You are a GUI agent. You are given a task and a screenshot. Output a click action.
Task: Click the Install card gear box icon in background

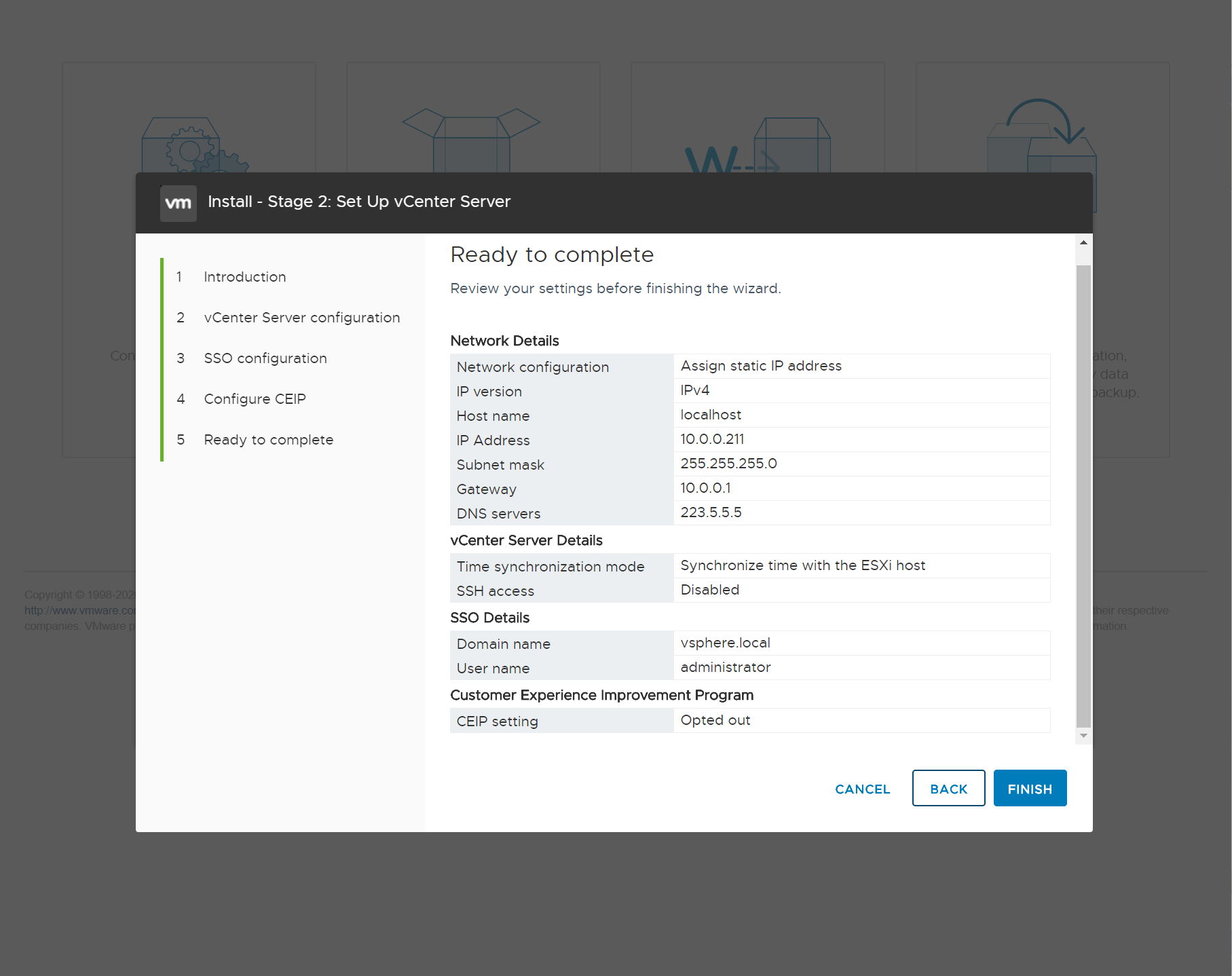(x=195, y=145)
